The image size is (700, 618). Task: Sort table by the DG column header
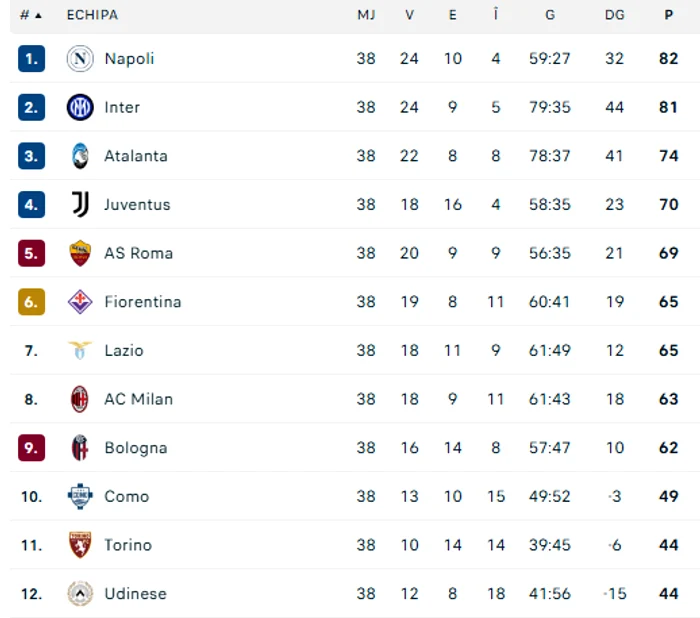tap(614, 15)
